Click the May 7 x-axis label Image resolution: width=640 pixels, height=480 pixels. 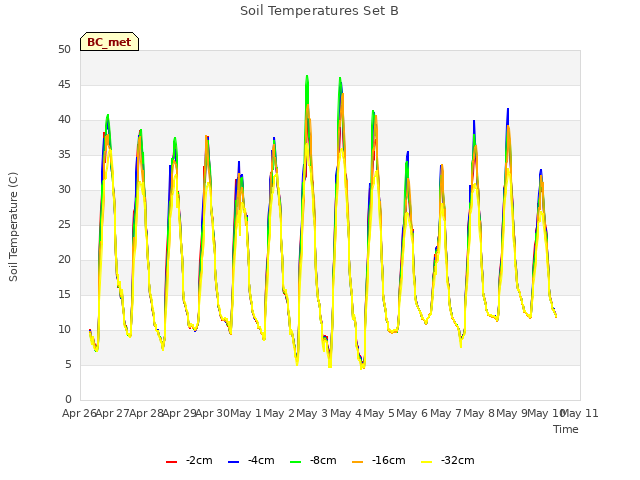tap(446, 413)
